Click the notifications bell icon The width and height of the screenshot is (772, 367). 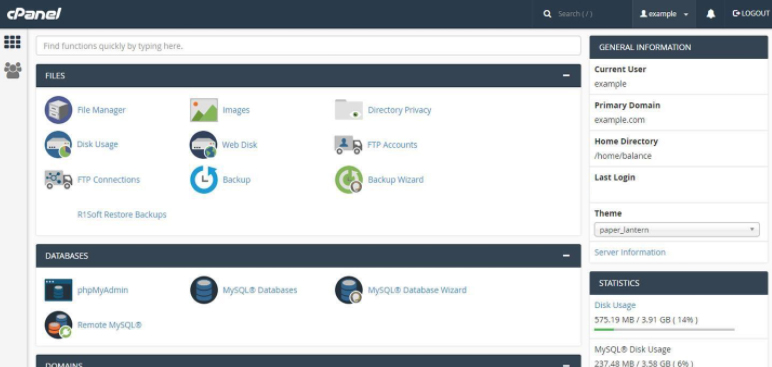[710, 14]
